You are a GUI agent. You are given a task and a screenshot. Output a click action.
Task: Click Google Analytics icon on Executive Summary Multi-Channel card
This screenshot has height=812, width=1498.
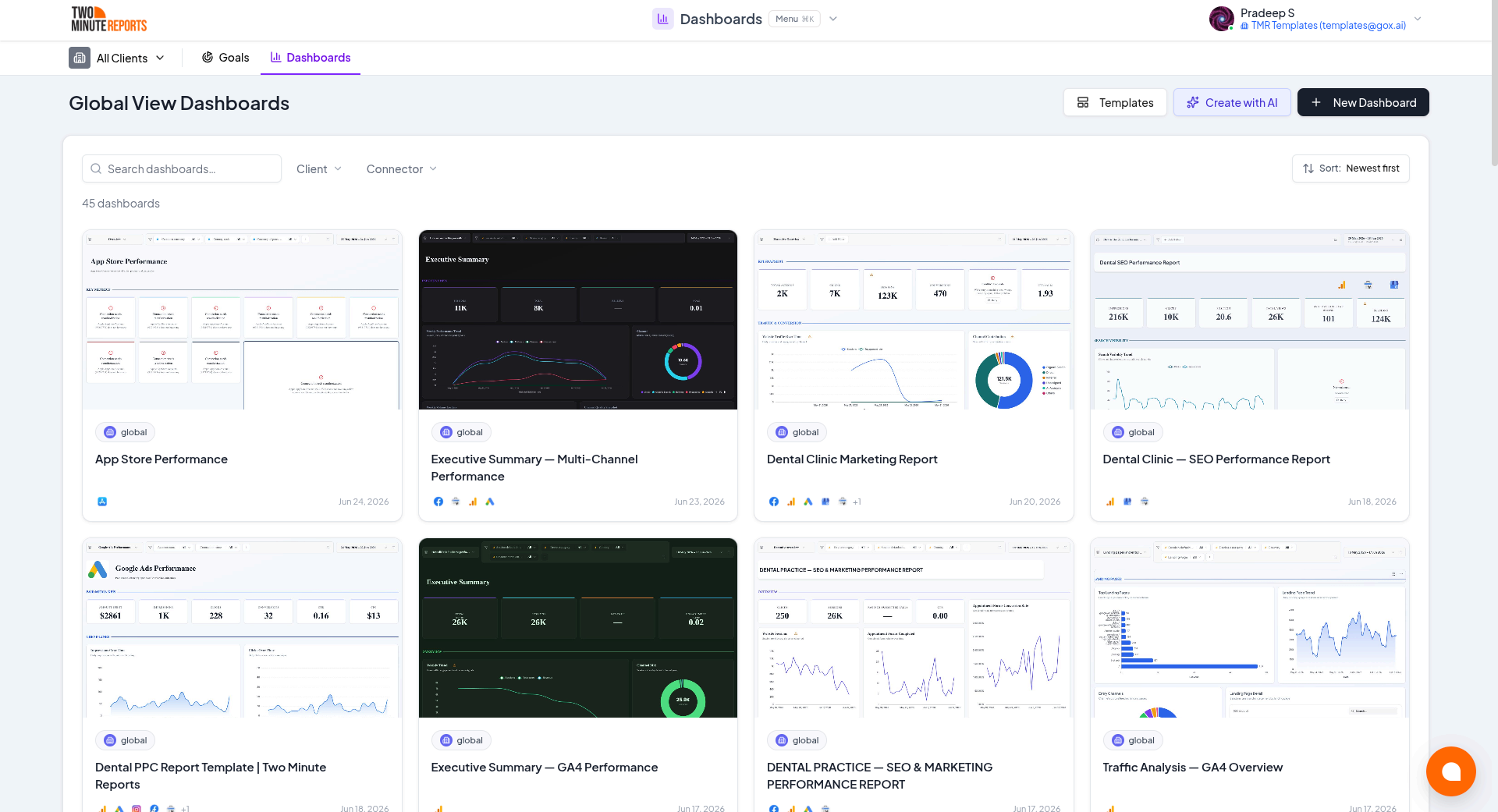(473, 502)
